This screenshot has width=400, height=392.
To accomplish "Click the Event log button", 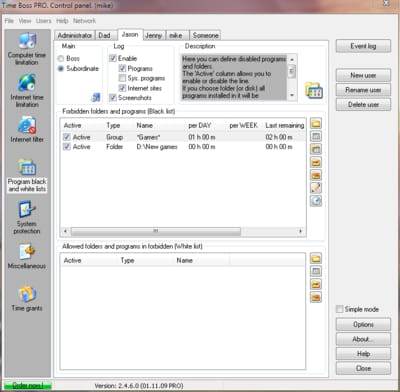I will [363, 46].
